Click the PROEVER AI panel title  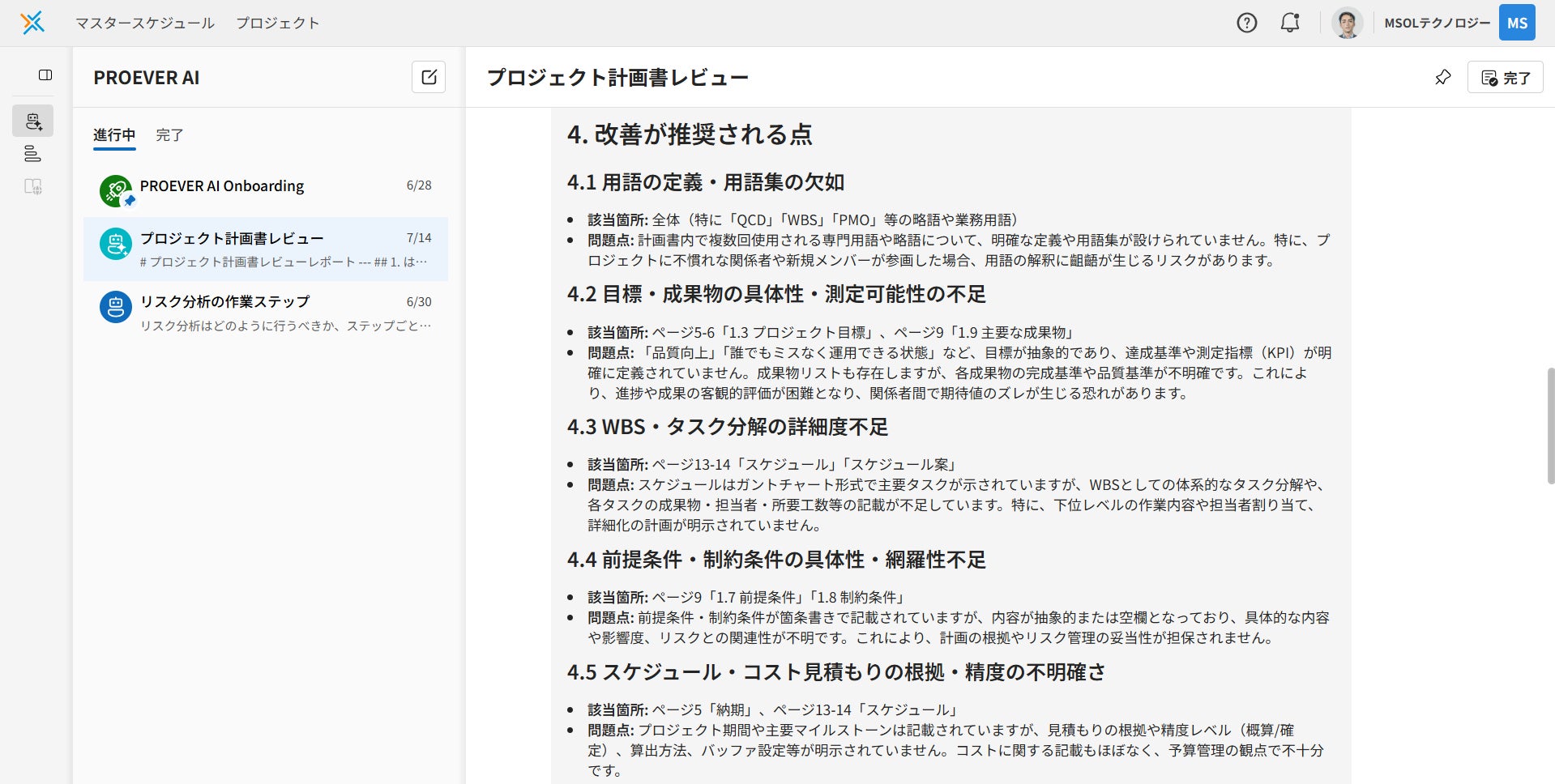pos(147,78)
